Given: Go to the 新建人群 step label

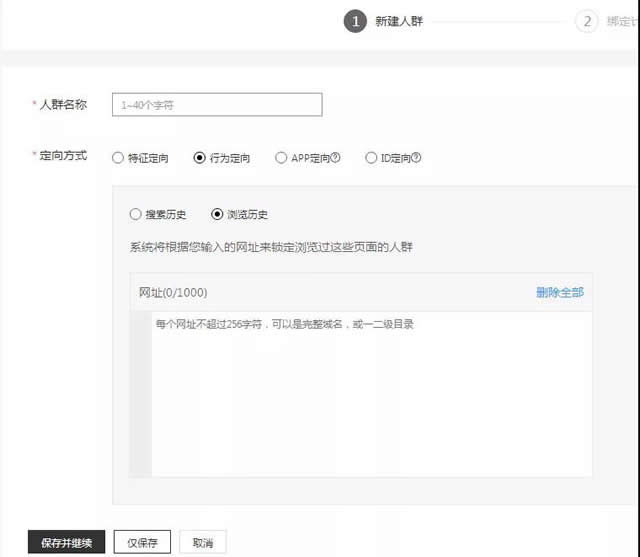Looking at the screenshot, I should click(x=399, y=21).
